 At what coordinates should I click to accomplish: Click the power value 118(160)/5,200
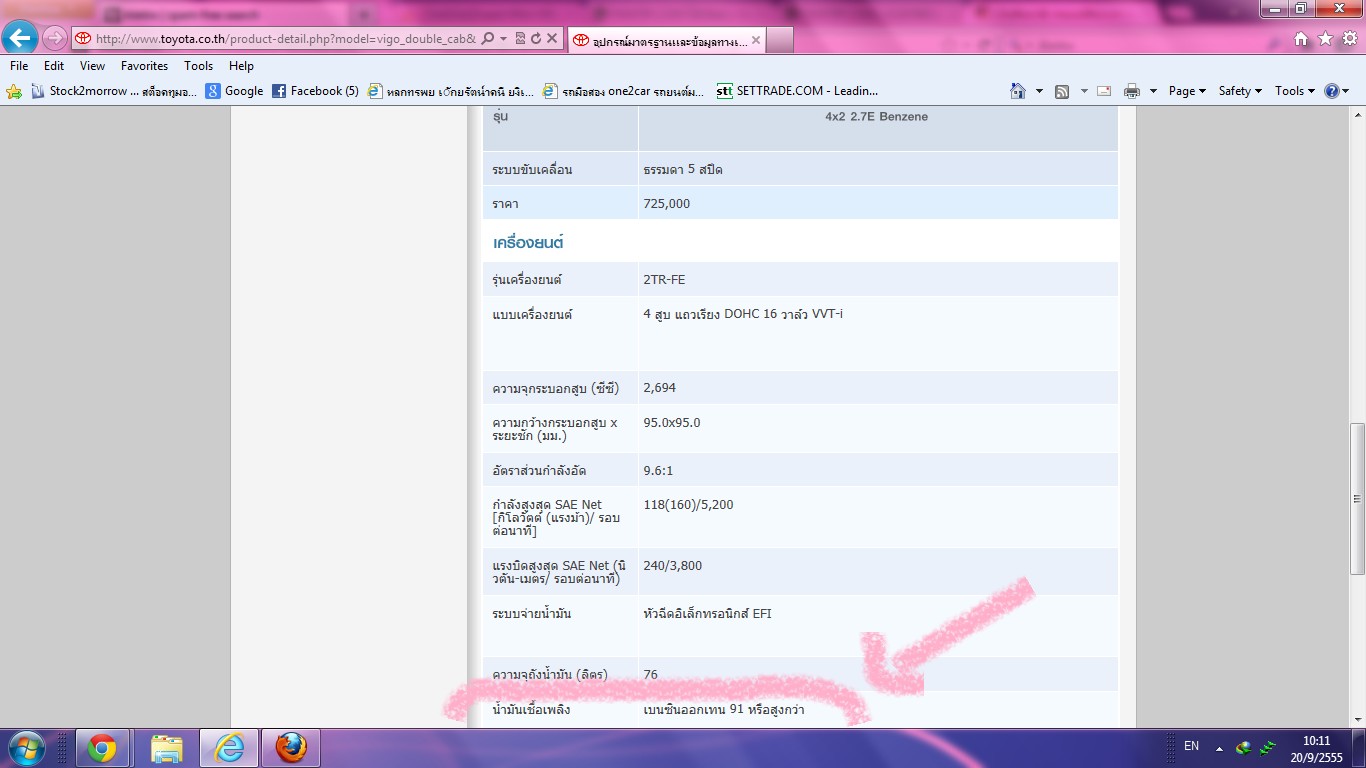(688, 505)
